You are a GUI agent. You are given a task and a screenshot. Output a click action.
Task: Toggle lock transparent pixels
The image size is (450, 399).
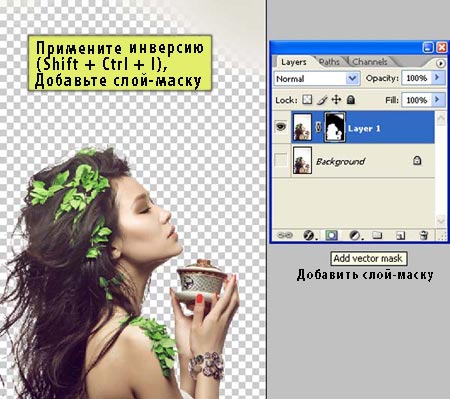click(x=307, y=100)
